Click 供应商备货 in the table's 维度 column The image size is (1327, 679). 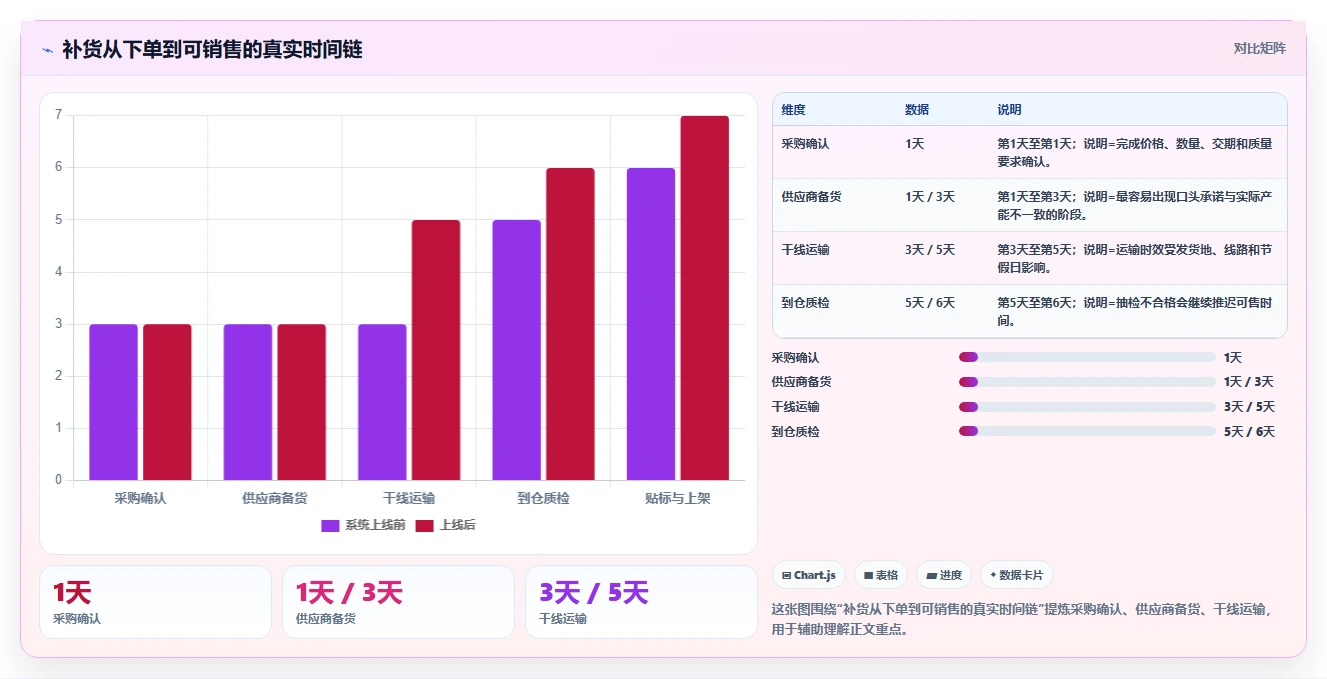point(812,197)
